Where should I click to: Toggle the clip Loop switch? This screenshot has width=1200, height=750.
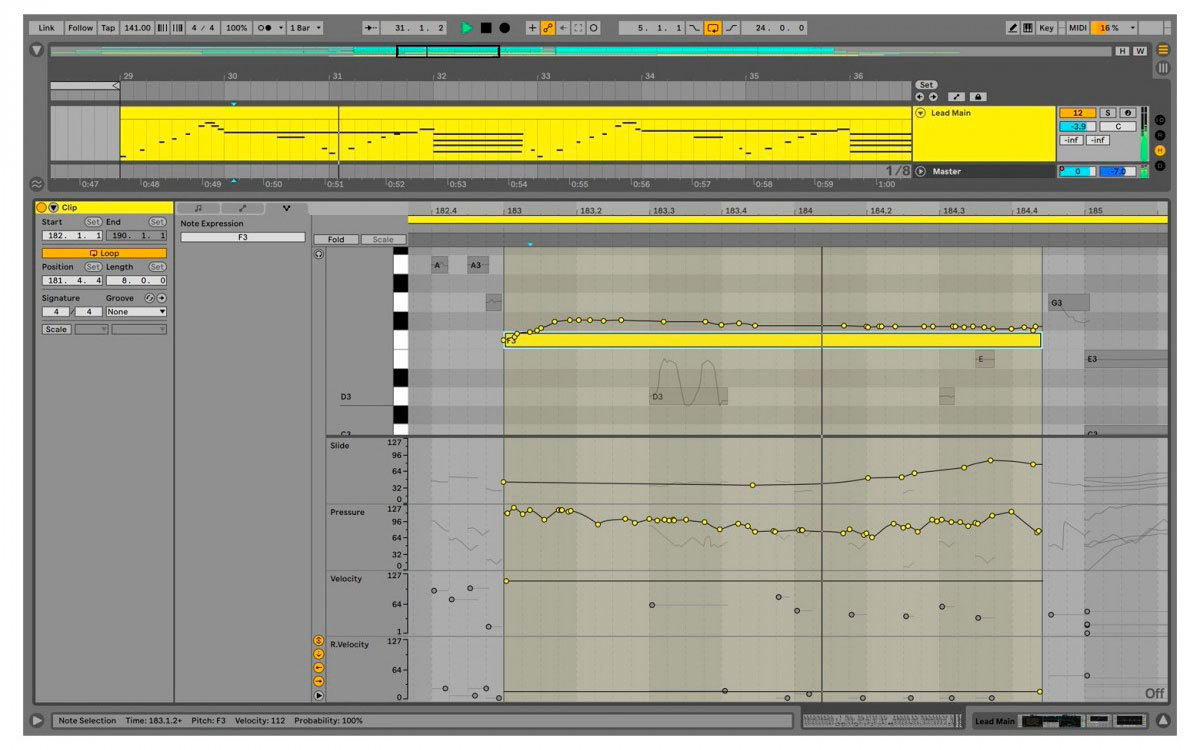coord(104,253)
